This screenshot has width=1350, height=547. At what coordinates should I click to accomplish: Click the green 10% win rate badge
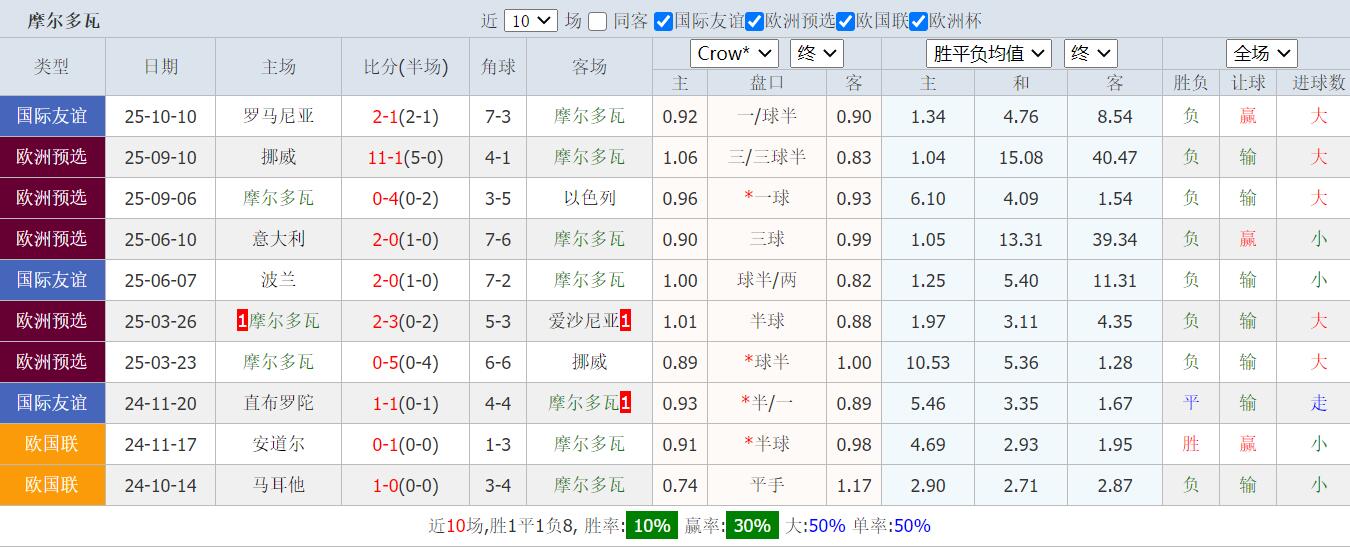point(651,526)
